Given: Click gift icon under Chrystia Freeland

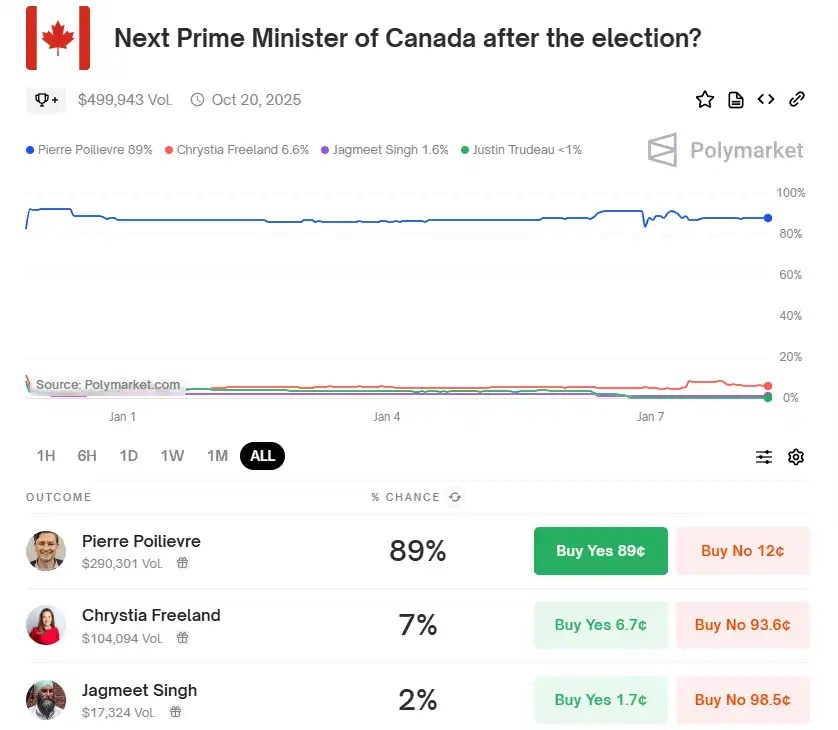Looking at the screenshot, I should click(182, 638).
